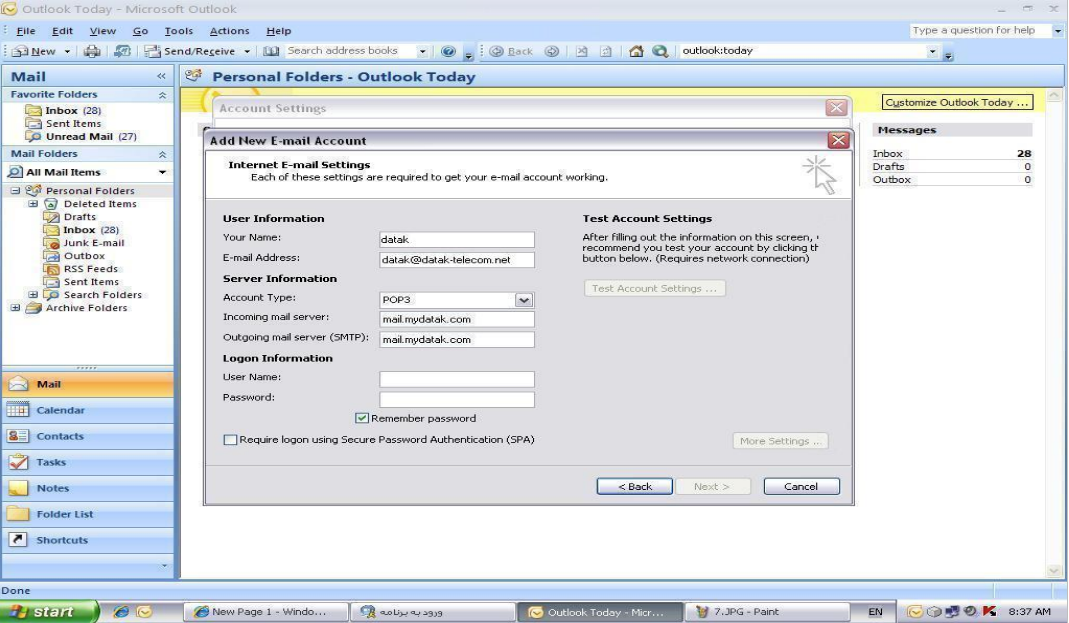Open Notes in navigation pane
Image resolution: width=1069 pixels, height=623 pixels.
tap(88, 488)
